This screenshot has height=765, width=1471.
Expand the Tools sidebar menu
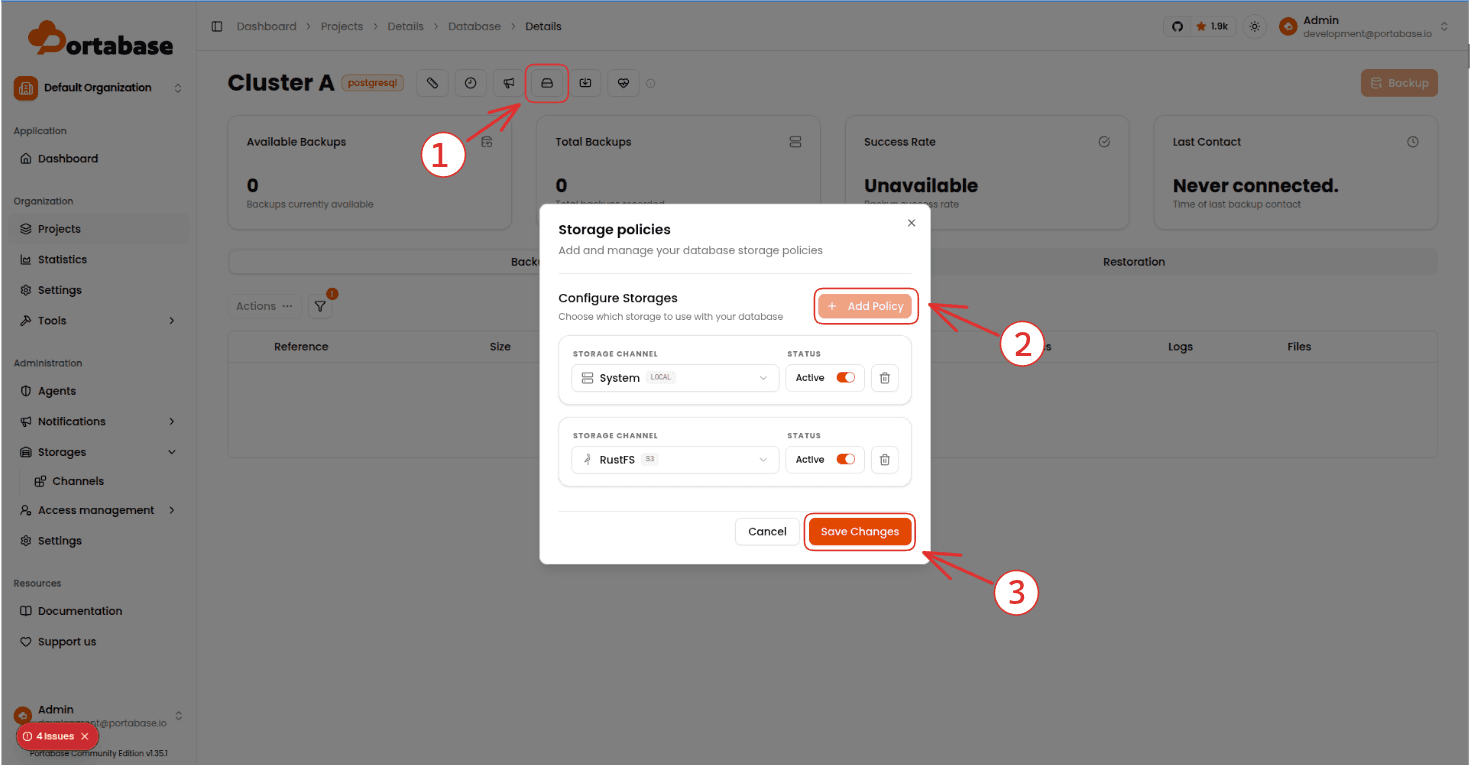[x=98, y=321]
